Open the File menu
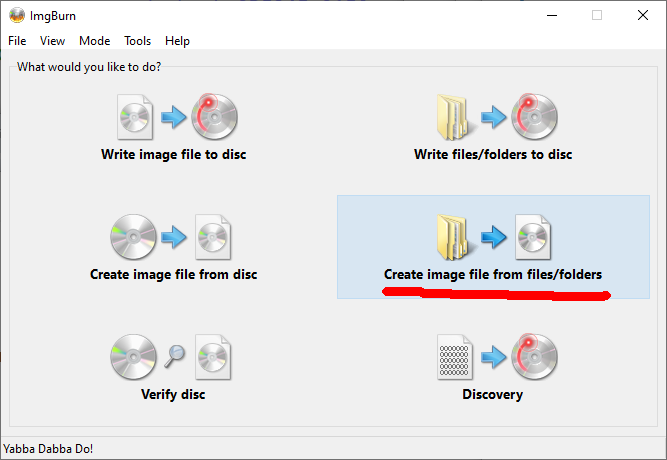Image resolution: width=667 pixels, height=460 pixels. coord(17,41)
